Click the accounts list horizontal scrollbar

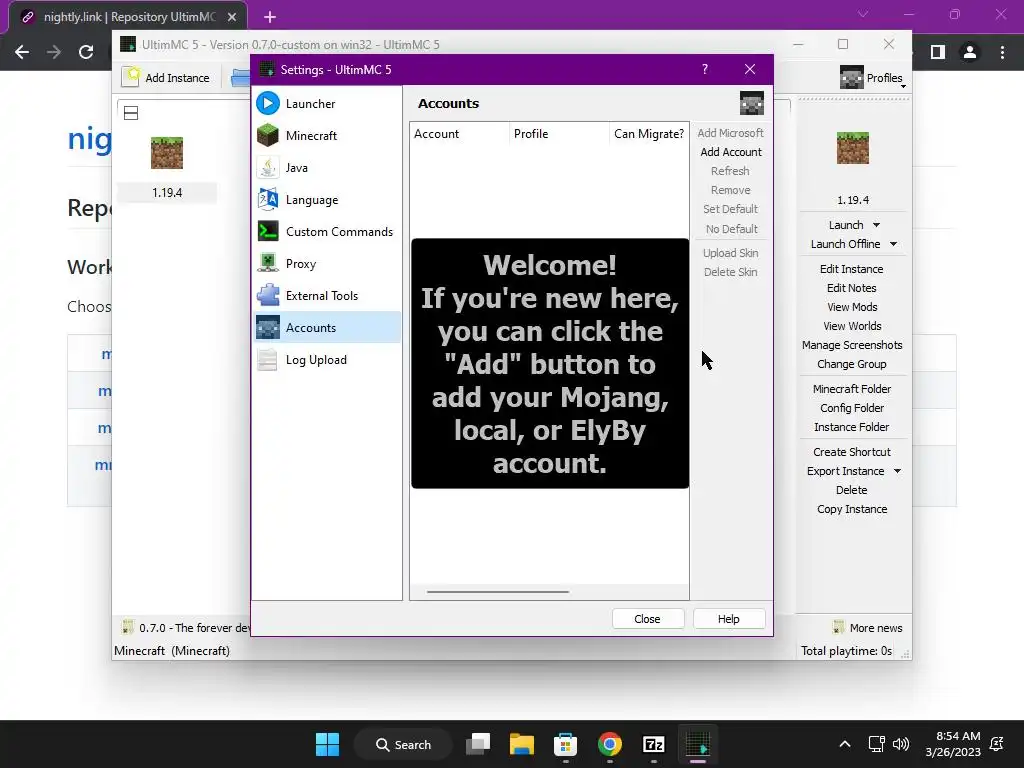(x=498, y=592)
